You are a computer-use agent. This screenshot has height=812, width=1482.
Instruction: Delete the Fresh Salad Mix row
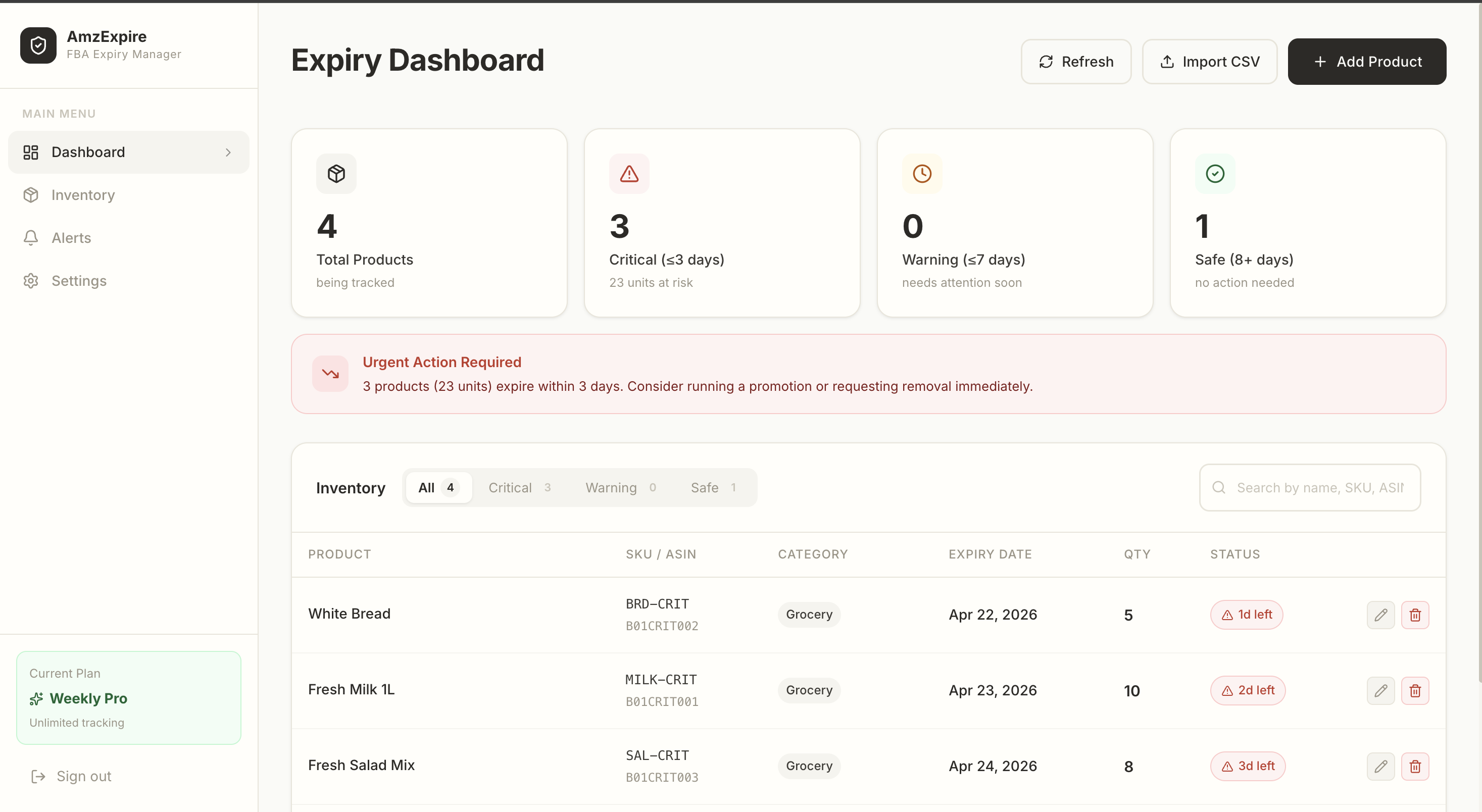pyautogui.click(x=1415, y=767)
